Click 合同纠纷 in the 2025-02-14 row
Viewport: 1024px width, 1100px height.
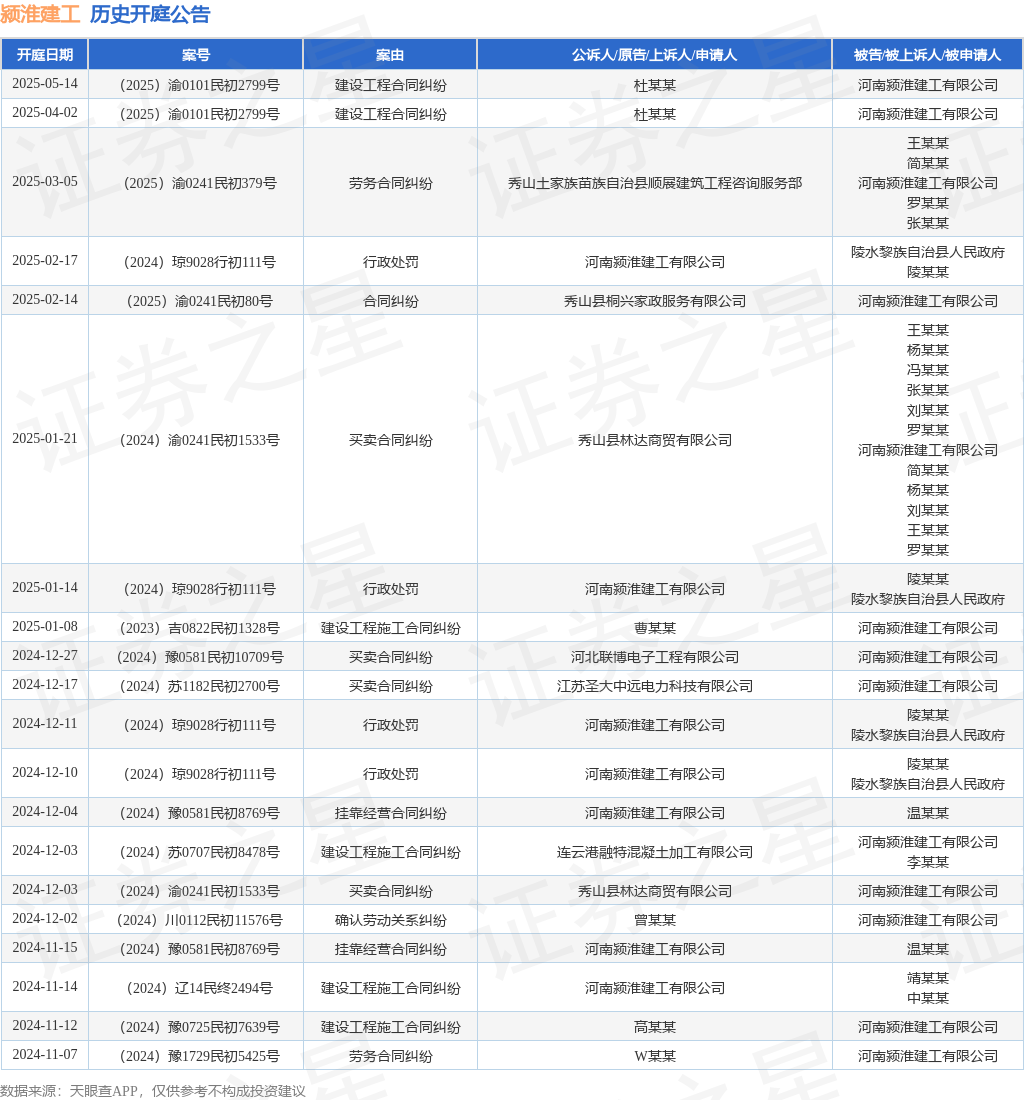pyautogui.click(x=390, y=301)
